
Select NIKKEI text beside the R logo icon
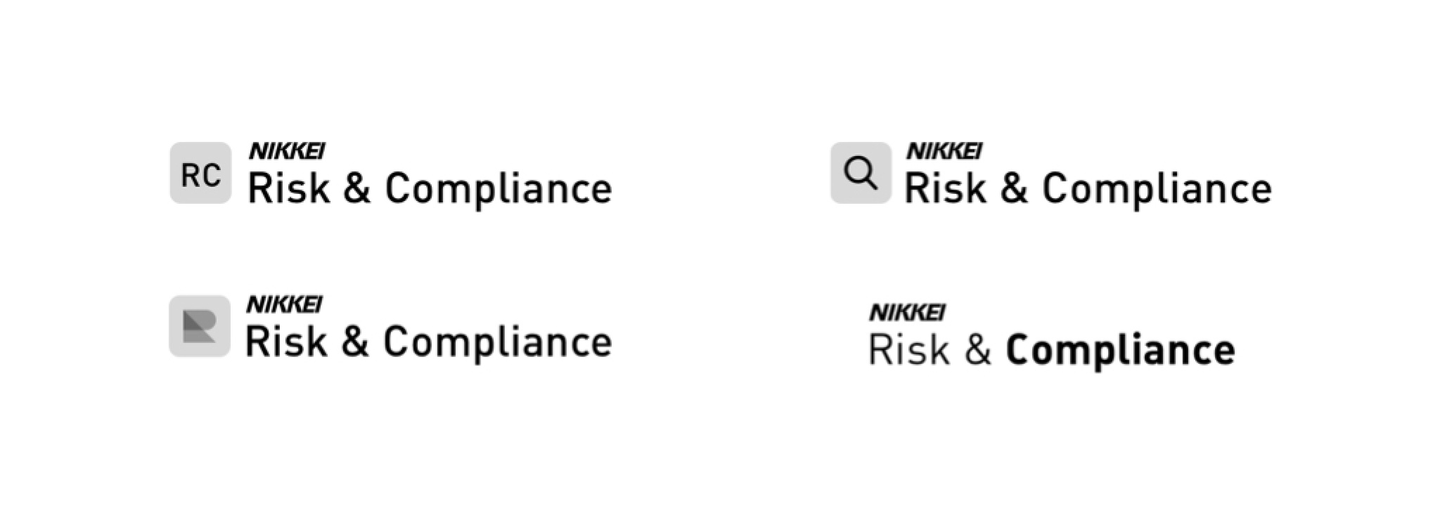pos(285,304)
